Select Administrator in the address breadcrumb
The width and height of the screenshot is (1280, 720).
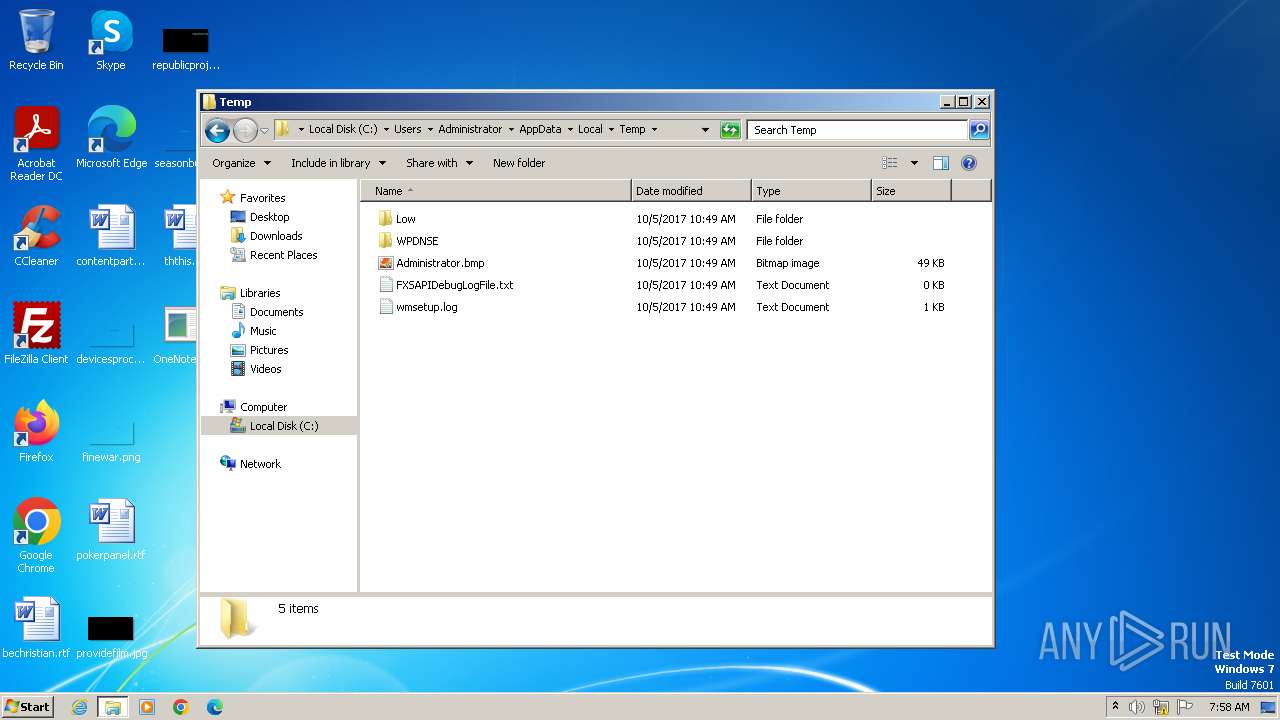tap(470, 129)
